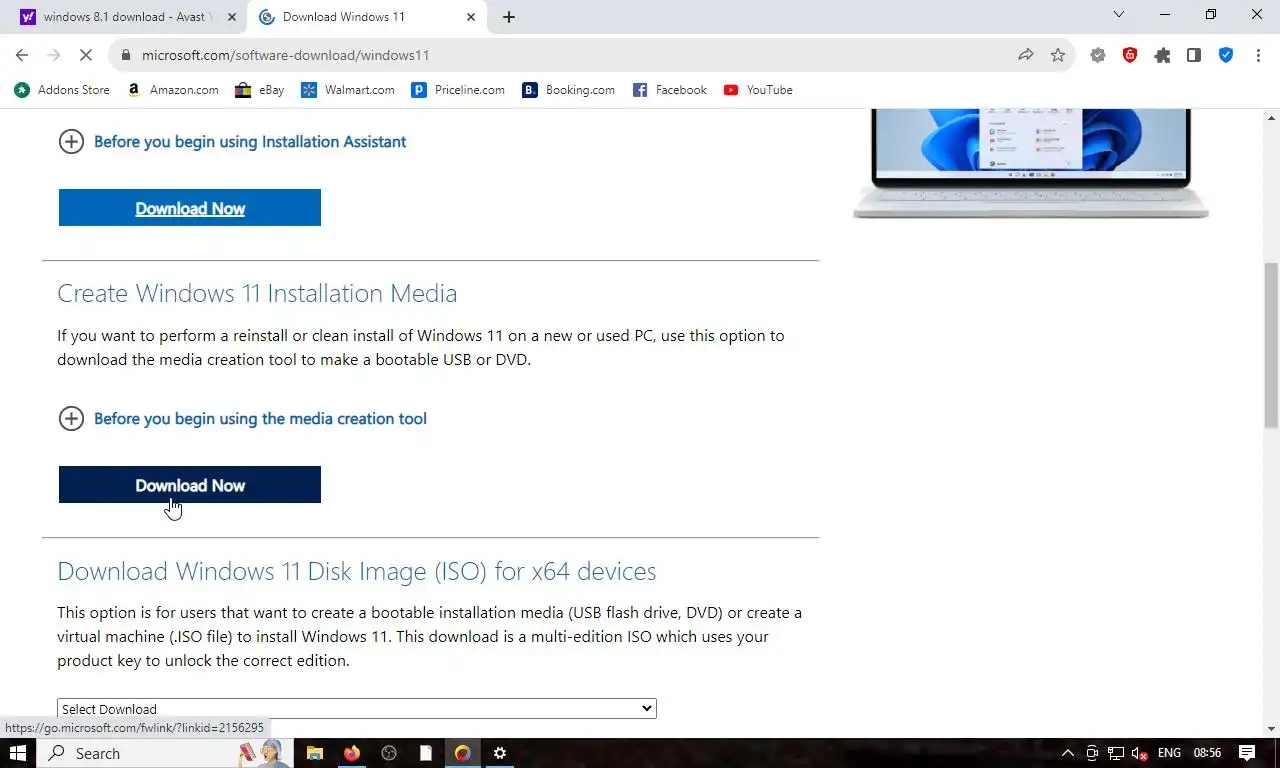1280x768 pixels.
Task: Open the Amazon.com bookmark
Action: click(173, 90)
